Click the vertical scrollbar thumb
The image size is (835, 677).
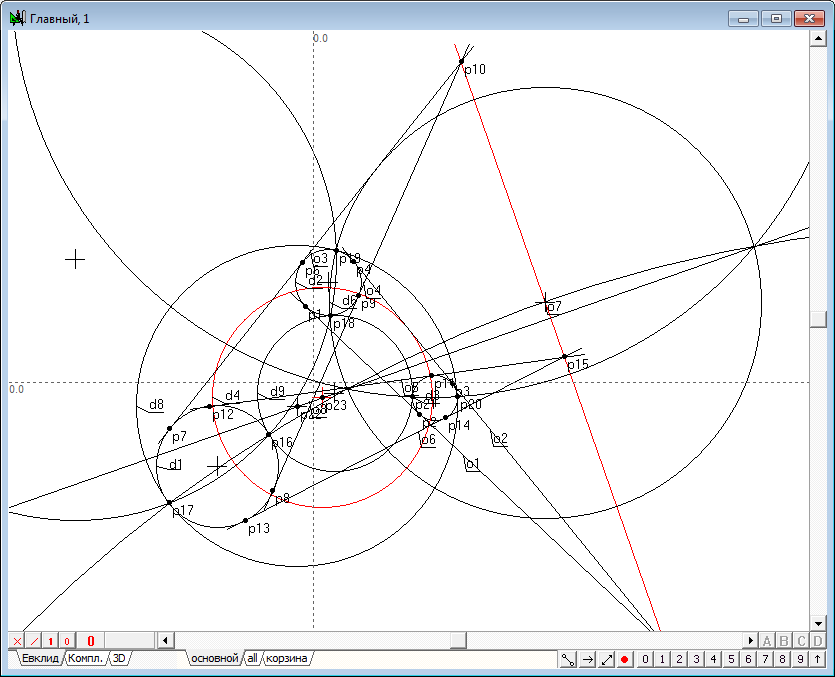pos(818,319)
